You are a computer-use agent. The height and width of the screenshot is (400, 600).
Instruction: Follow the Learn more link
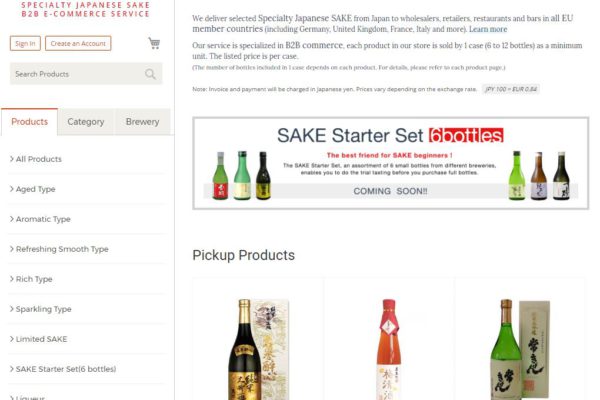(488, 29)
